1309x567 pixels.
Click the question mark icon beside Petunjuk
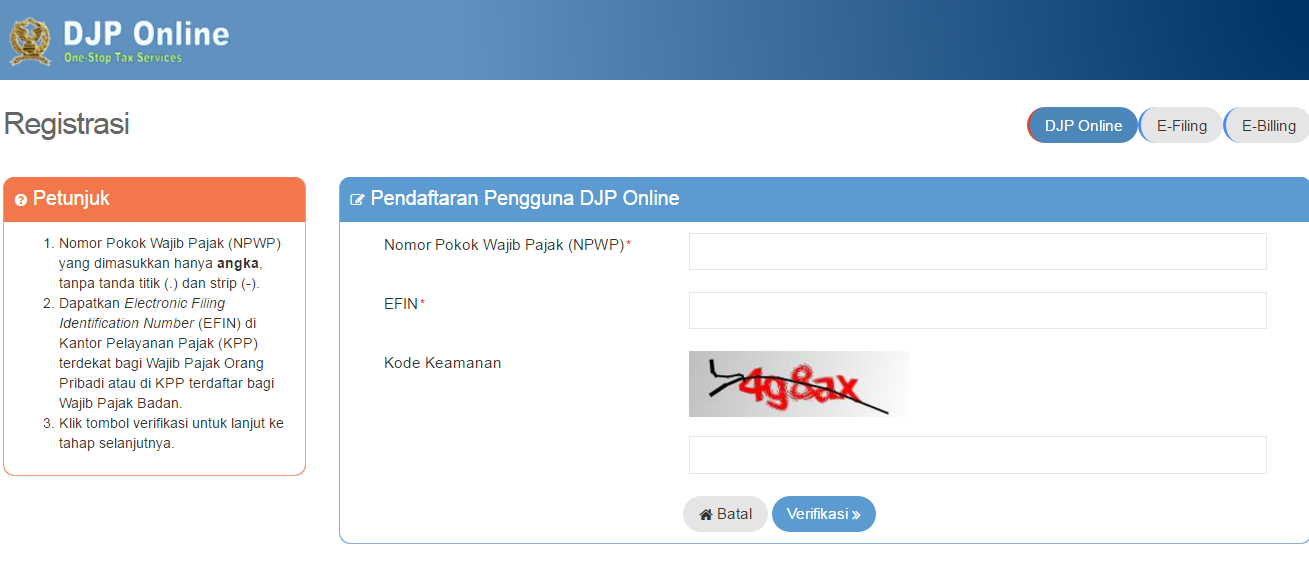click(21, 200)
